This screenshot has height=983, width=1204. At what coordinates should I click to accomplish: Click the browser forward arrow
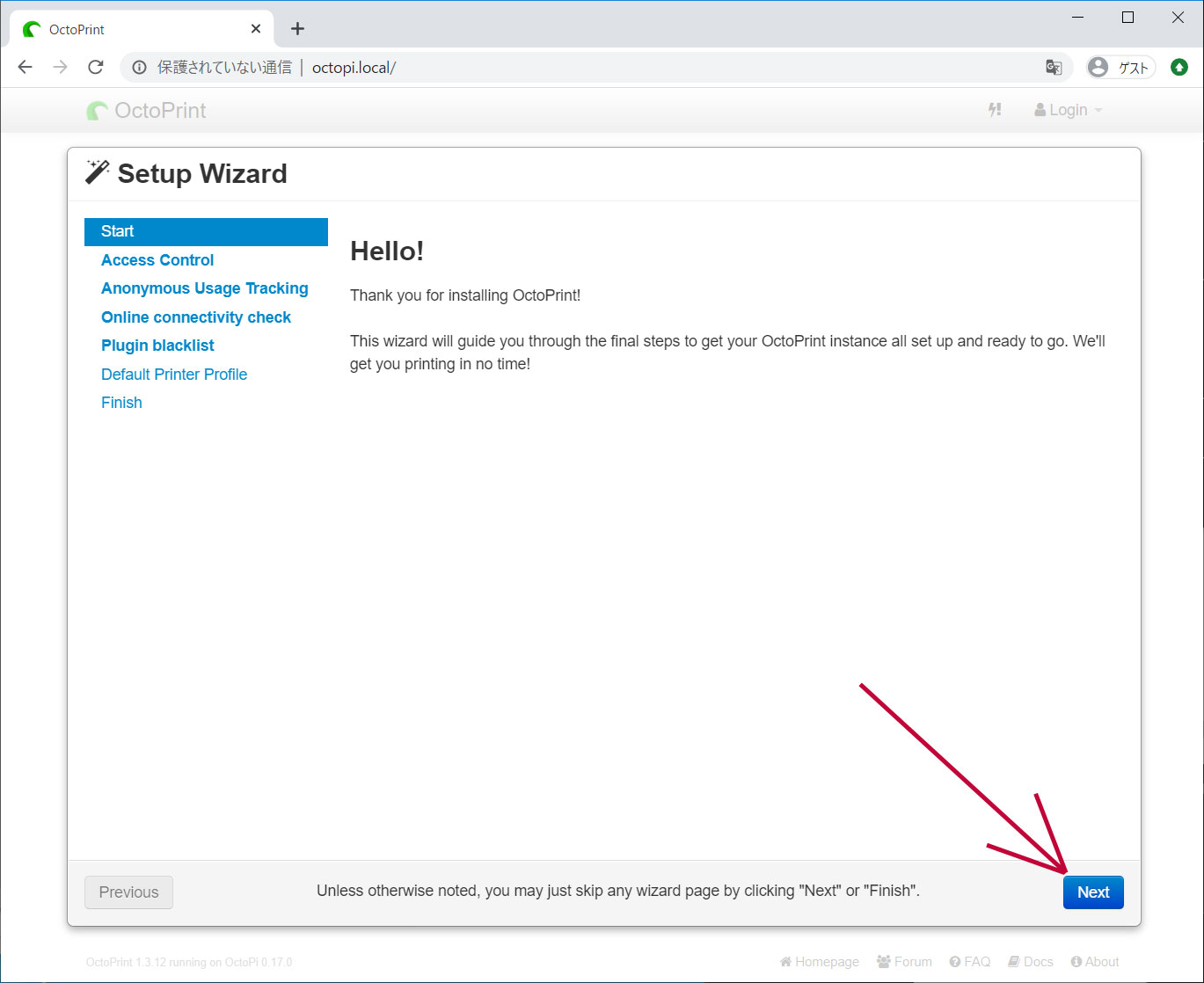(x=60, y=67)
